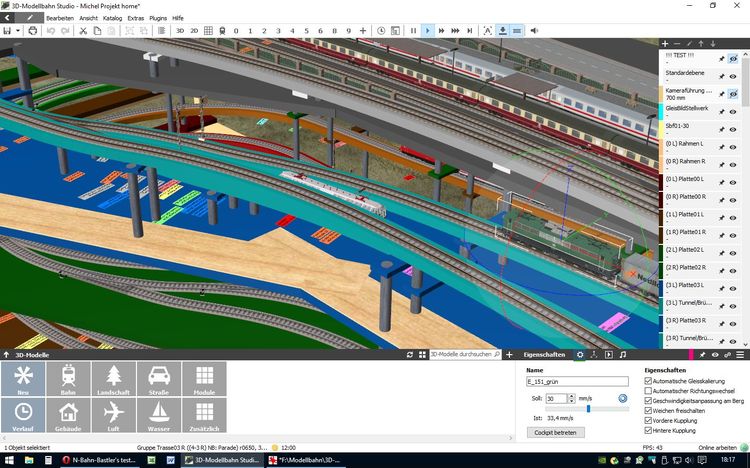Click the speed slider handle

pyautogui.click(x=588, y=408)
